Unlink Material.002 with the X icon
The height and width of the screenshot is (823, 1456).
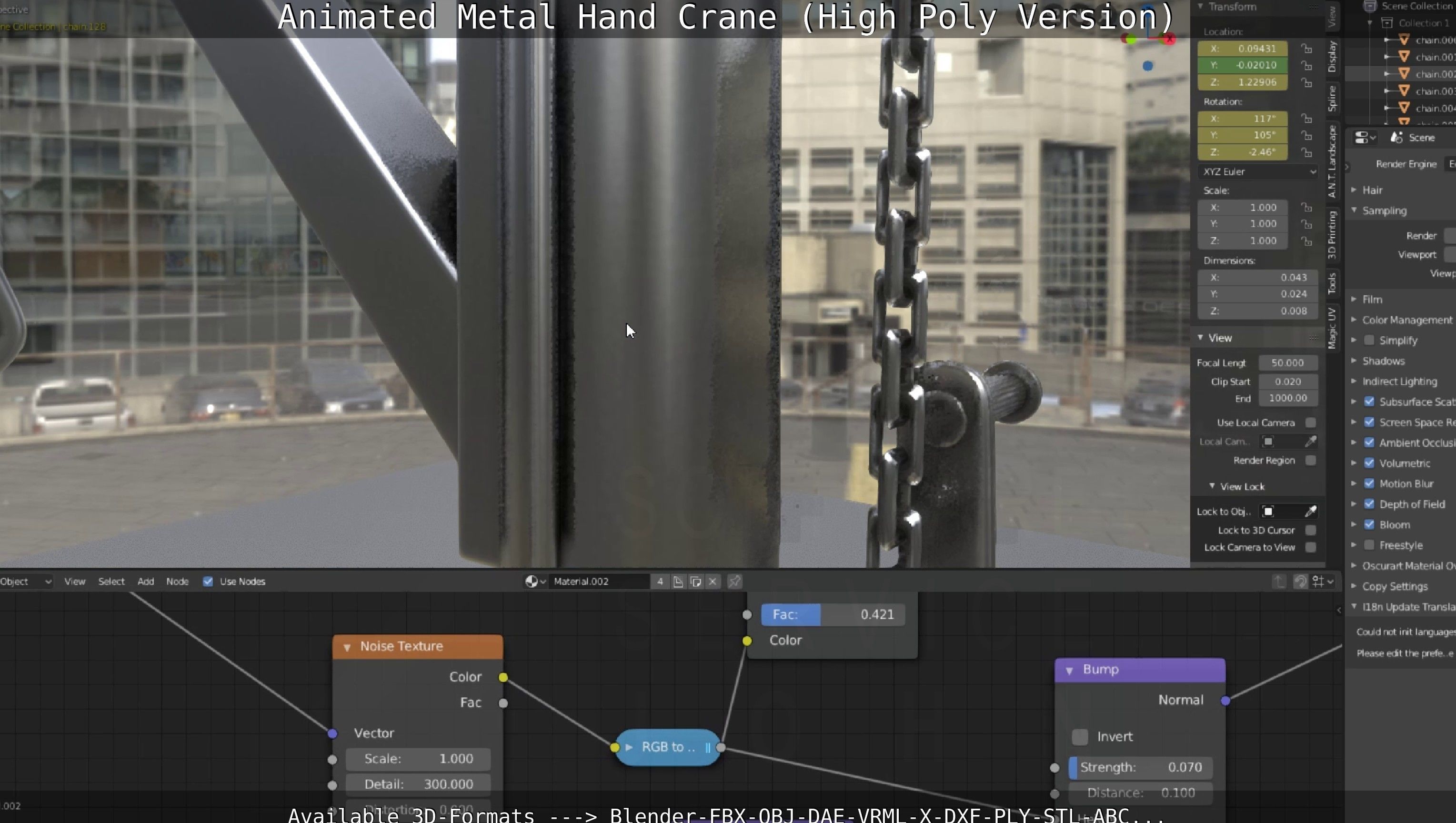coord(713,581)
